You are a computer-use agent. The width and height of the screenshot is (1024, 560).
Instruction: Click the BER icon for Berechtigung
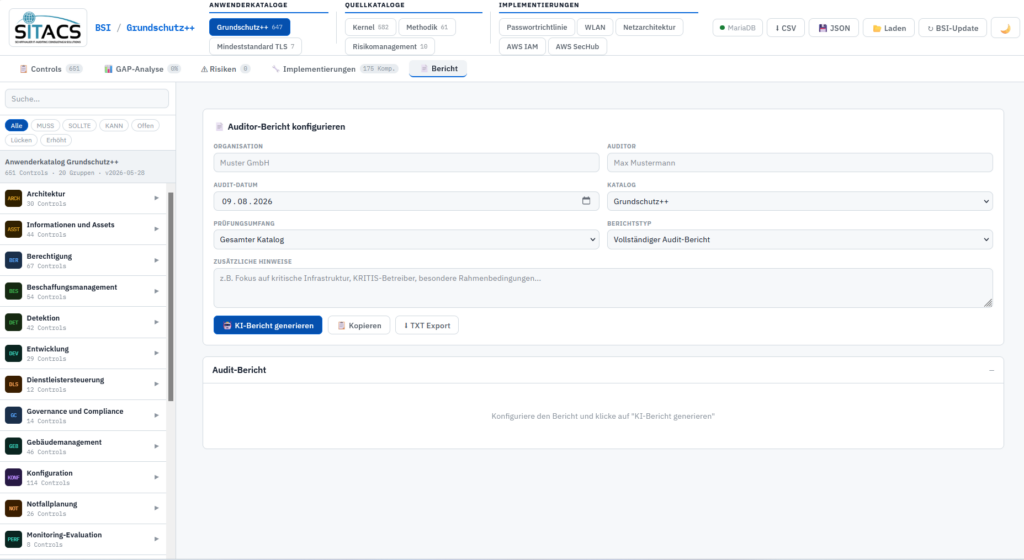(14, 260)
